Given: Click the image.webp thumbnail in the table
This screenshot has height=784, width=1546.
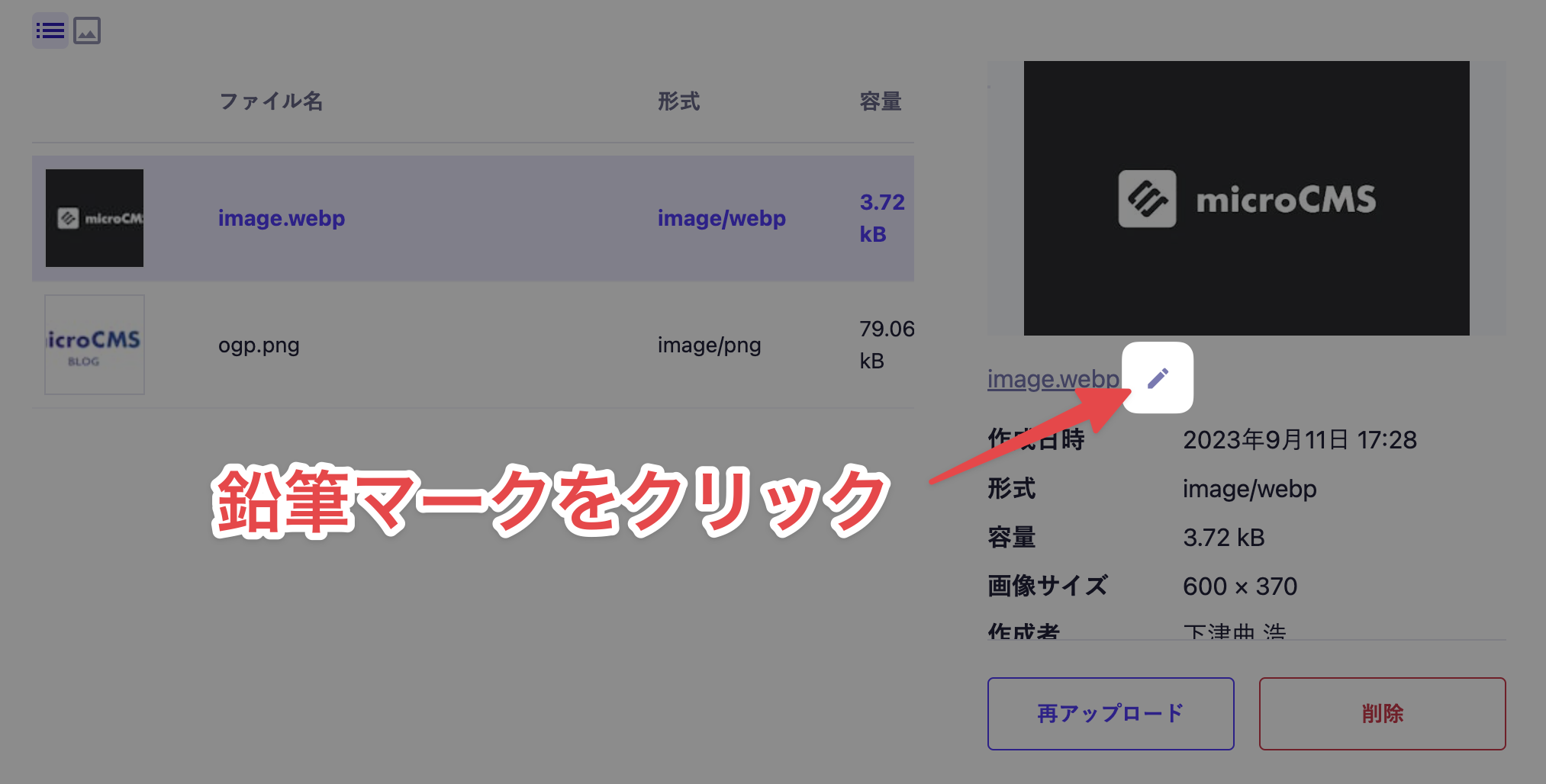Looking at the screenshot, I should [94, 218].
